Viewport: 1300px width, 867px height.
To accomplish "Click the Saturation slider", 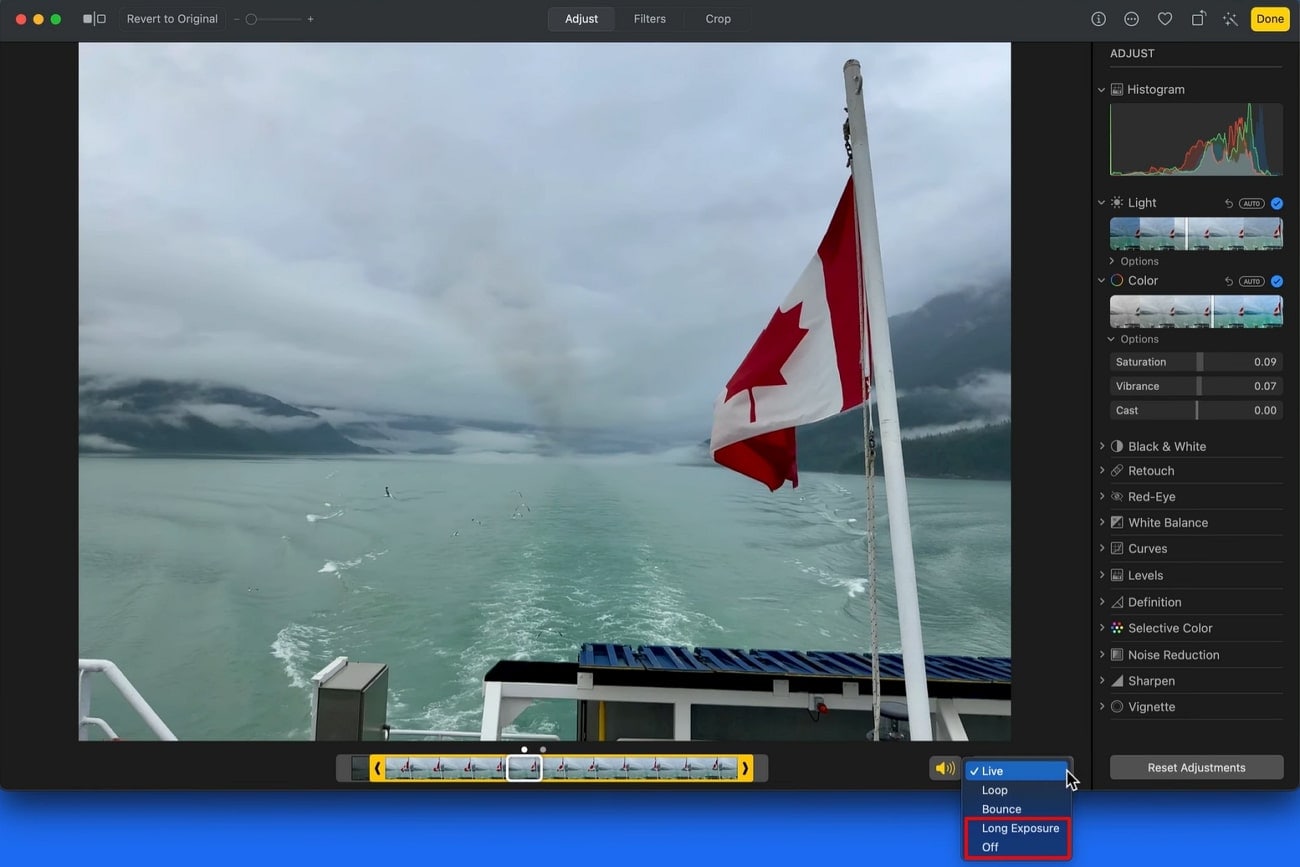I will tap(1196, 362).
